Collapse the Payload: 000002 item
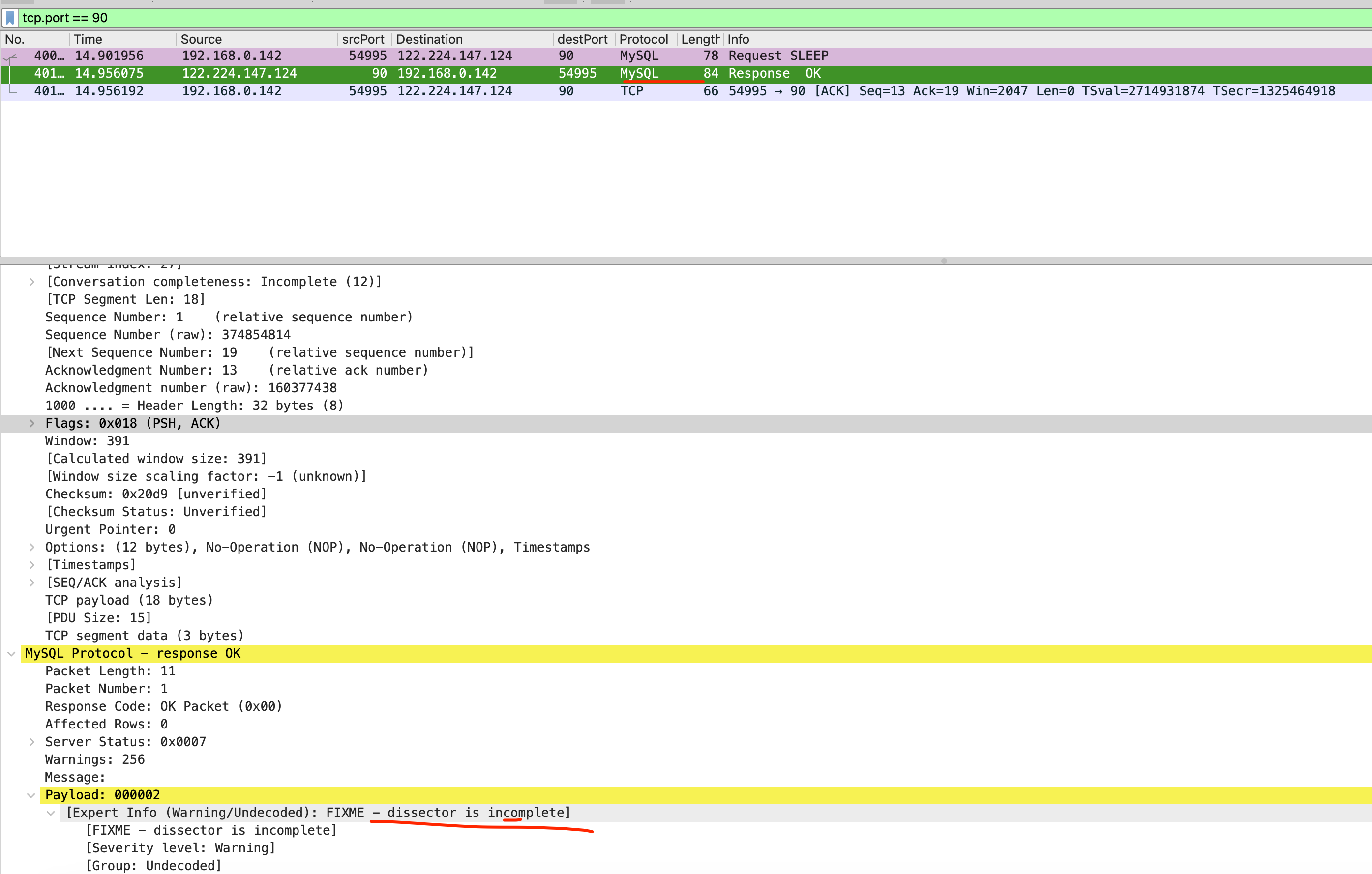This screenshot has width=1372, height=874. click(x=32, y=795)
